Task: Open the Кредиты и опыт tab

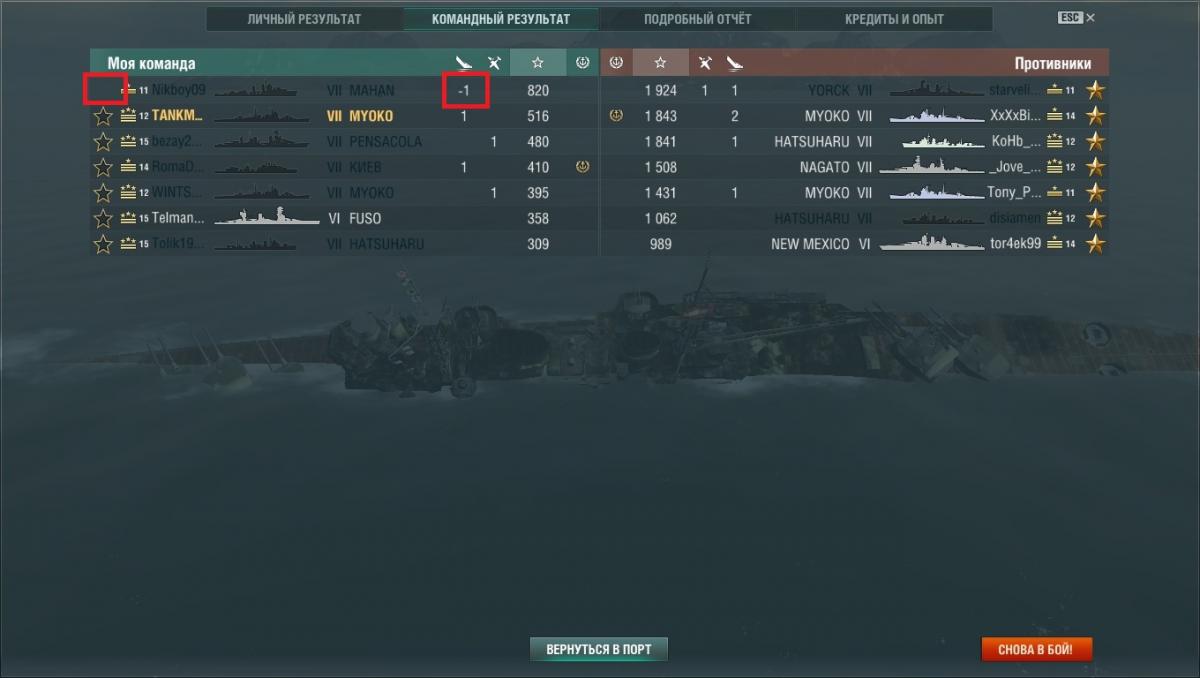Action: pos(893,19)
